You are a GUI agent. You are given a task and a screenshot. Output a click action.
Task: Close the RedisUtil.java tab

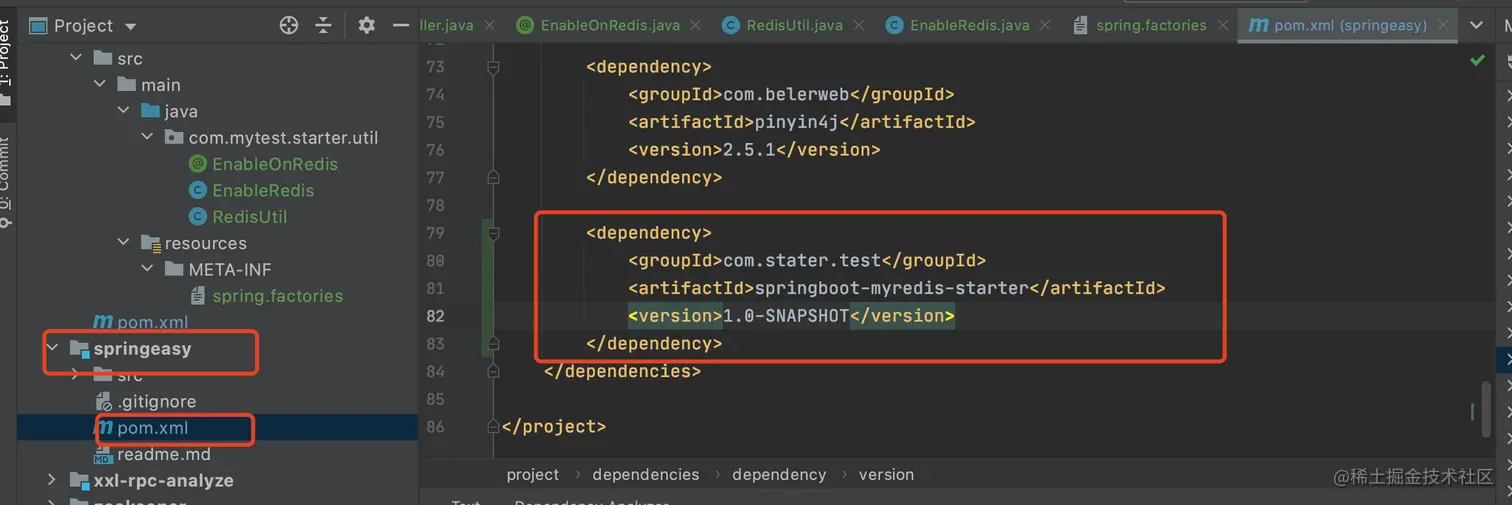860,26
